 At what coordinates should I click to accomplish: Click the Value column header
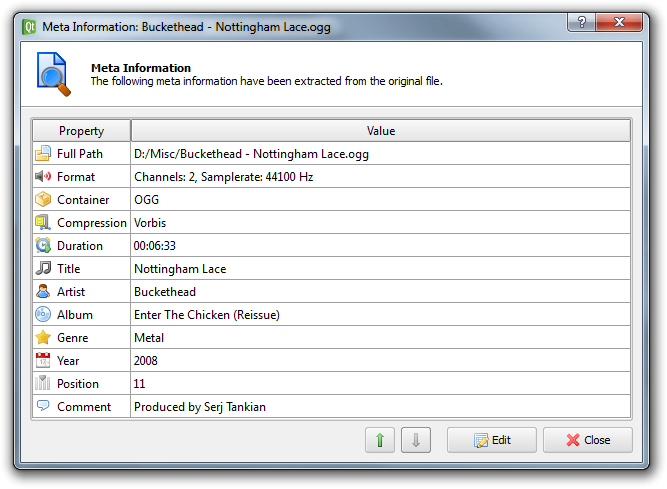380,131
